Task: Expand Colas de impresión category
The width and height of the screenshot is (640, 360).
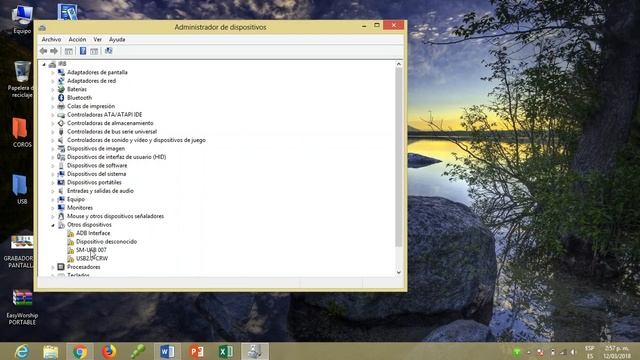Action: pyautogui.click(x=53, y=107)
